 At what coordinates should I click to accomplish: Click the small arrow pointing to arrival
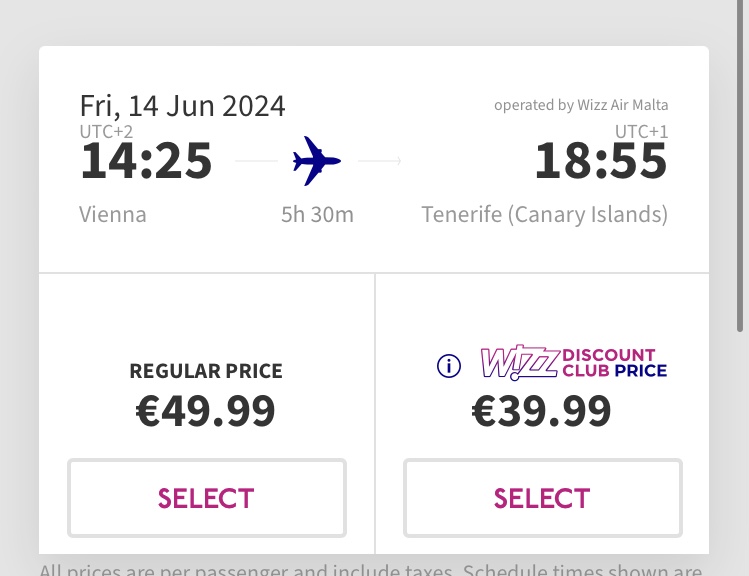point(380,161)
